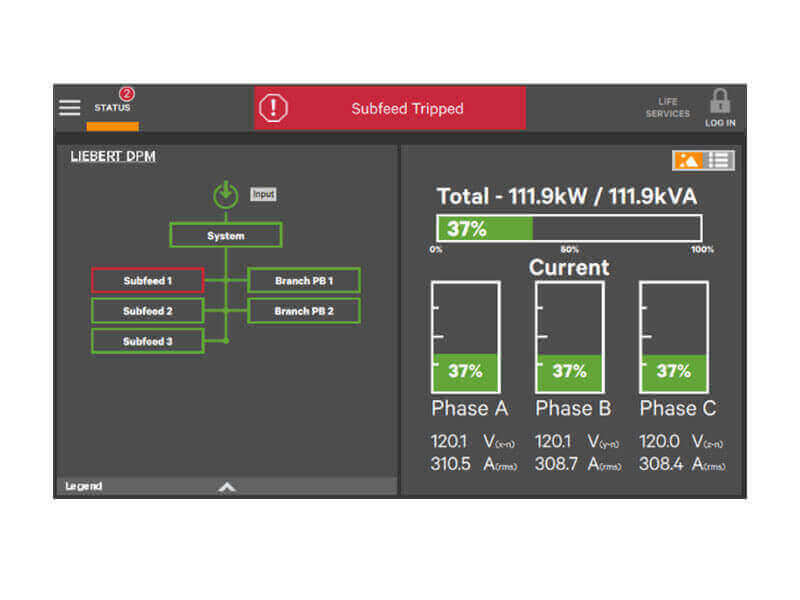Click the total load 37% bar
The image size is (800, 600).
pos(568,228)
